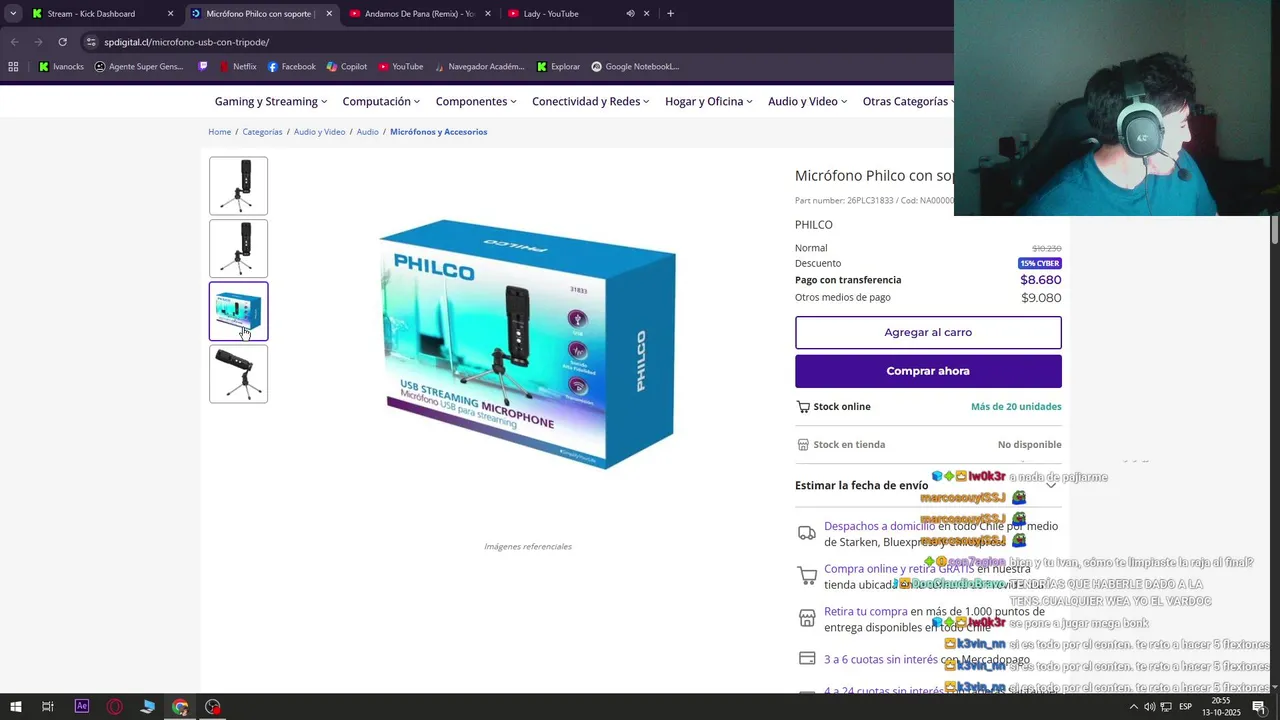
Task: Open a new browser tab
Action: 670,14
